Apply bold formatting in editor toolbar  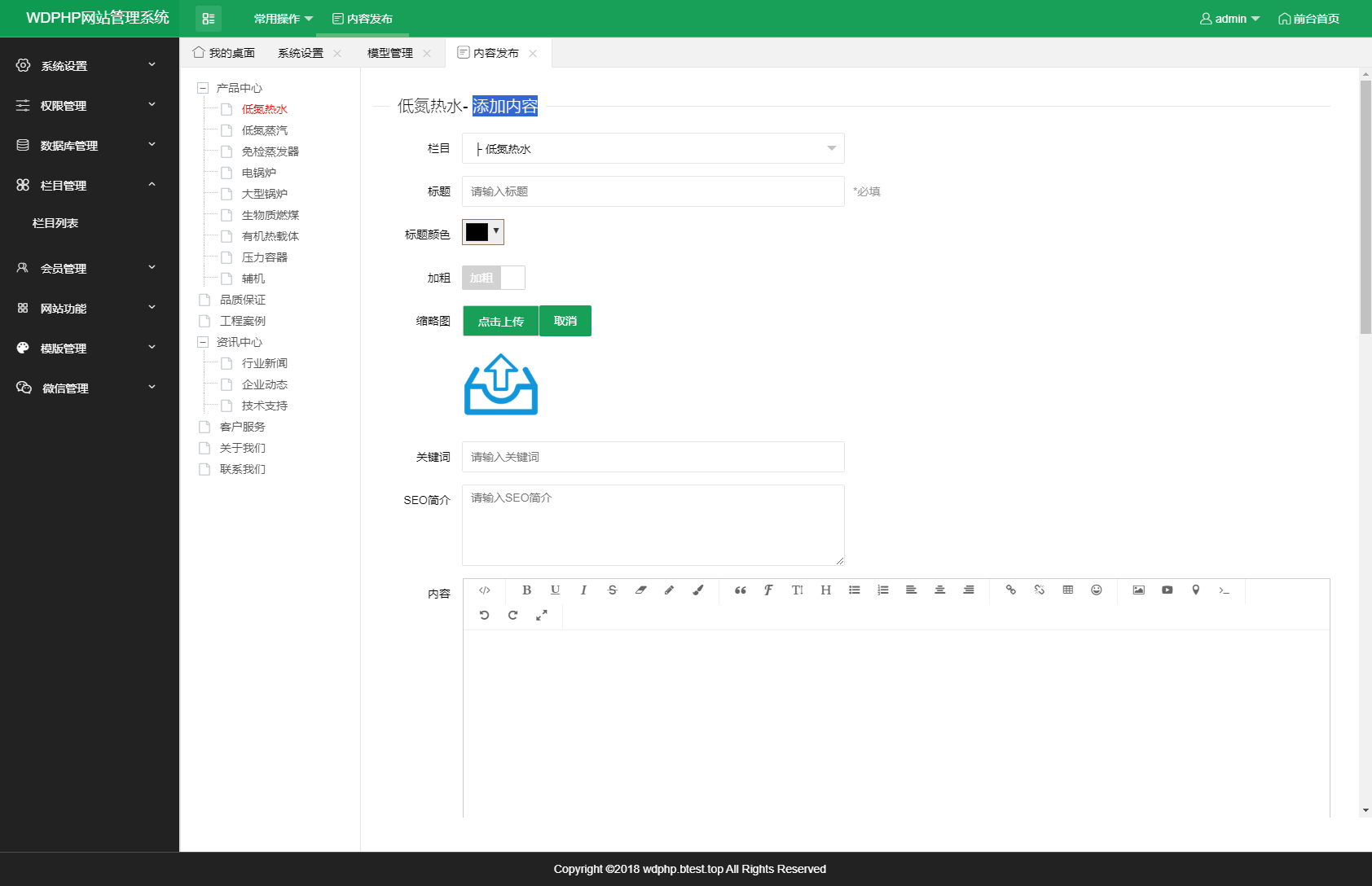[526, 590]
